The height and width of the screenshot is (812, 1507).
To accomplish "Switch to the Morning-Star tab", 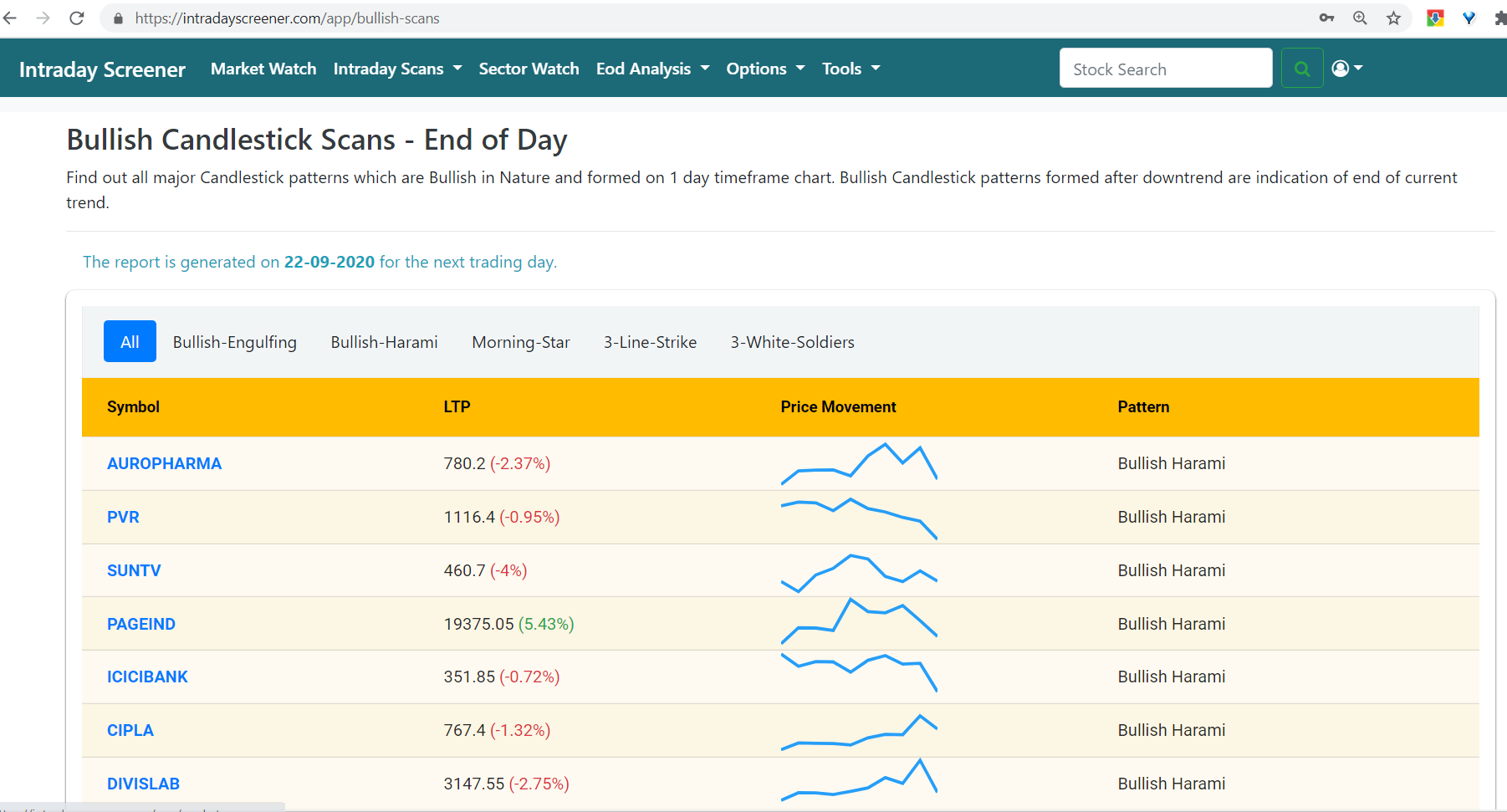I will [521, 342].
